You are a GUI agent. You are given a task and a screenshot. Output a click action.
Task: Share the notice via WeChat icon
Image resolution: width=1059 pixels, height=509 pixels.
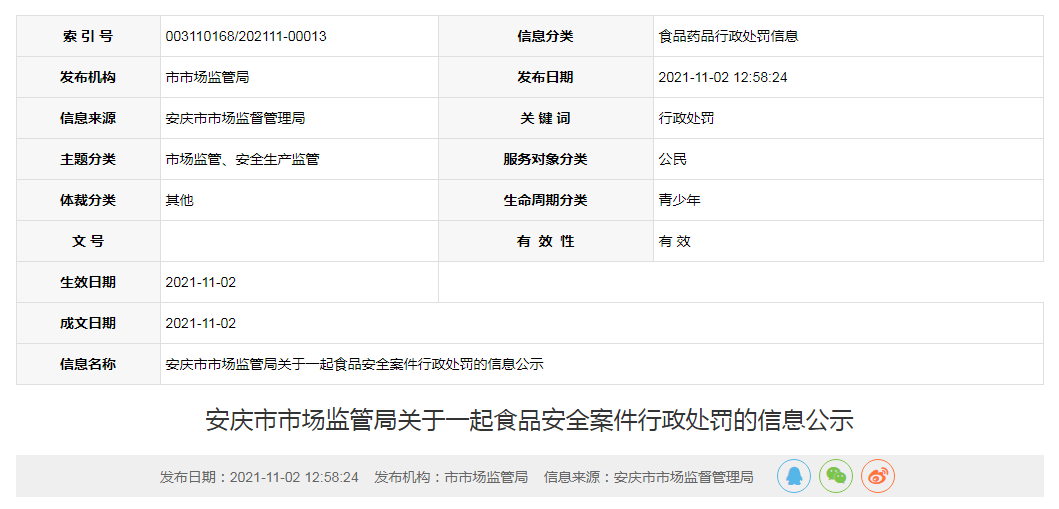tap(835, 476)
